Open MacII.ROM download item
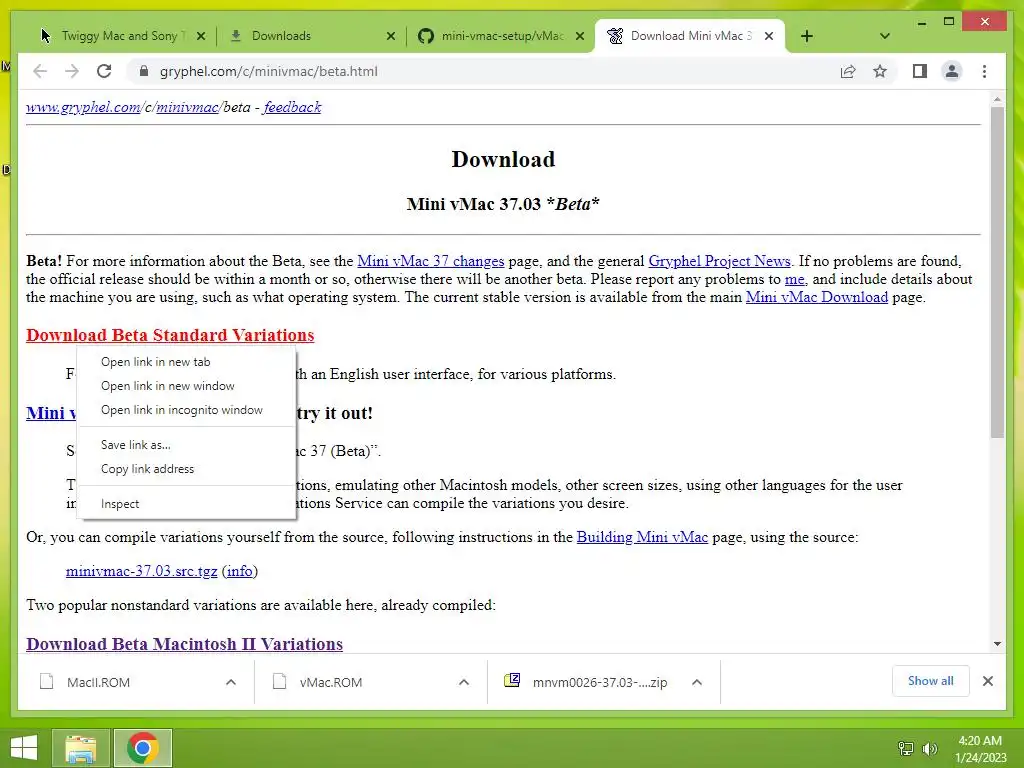This screenshot has width=1024, height=768. (98, 682)
